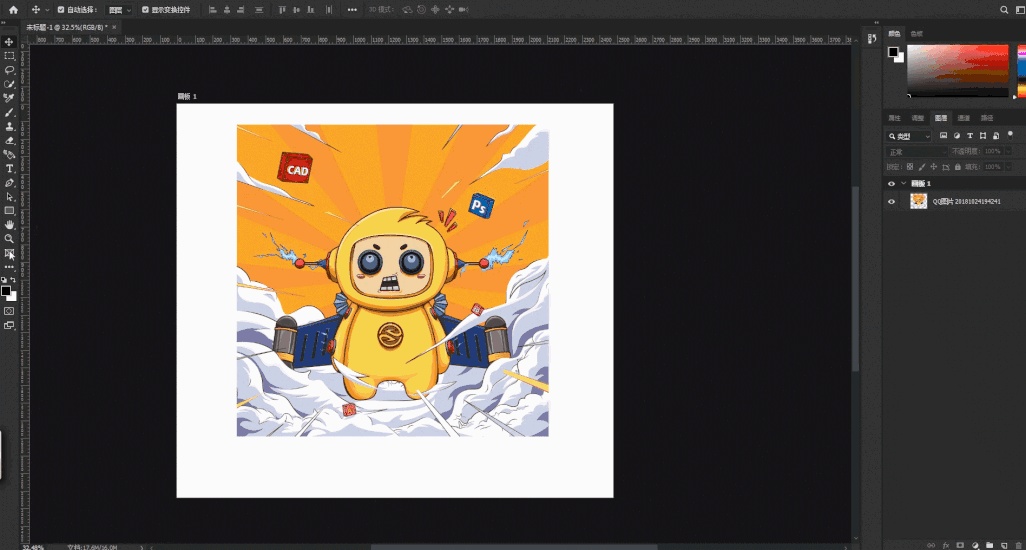This screenshot has width=1026, height=550.
Task: Open the Search magnifier at top right
Action: pyautogui.click(x=1004, y=10)
